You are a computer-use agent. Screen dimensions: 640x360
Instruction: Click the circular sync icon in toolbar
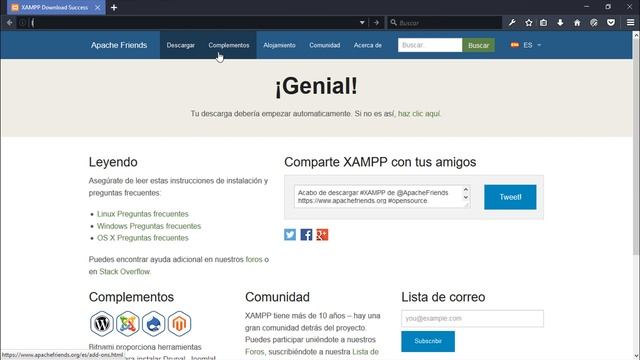click(x=594, y=23)
